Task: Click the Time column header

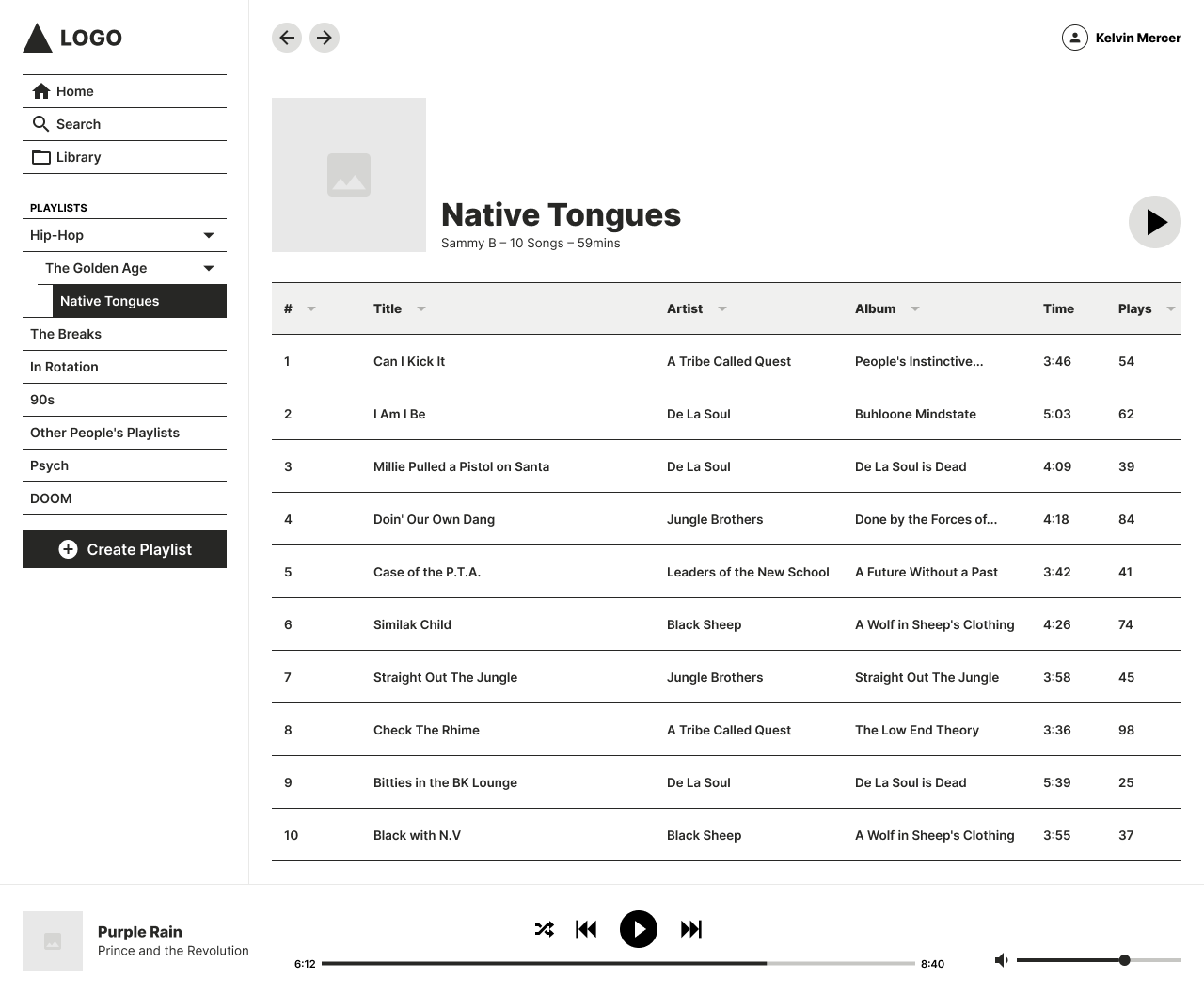Action: point(1058,308)
